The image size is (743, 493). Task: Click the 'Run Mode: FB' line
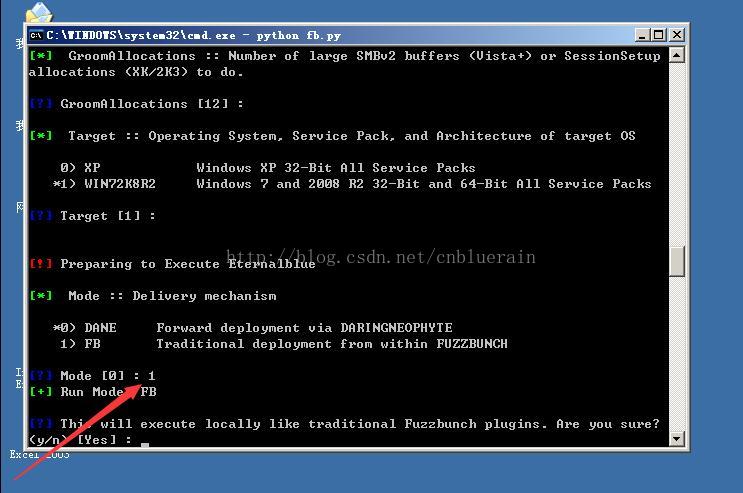[x=93, y=392]
